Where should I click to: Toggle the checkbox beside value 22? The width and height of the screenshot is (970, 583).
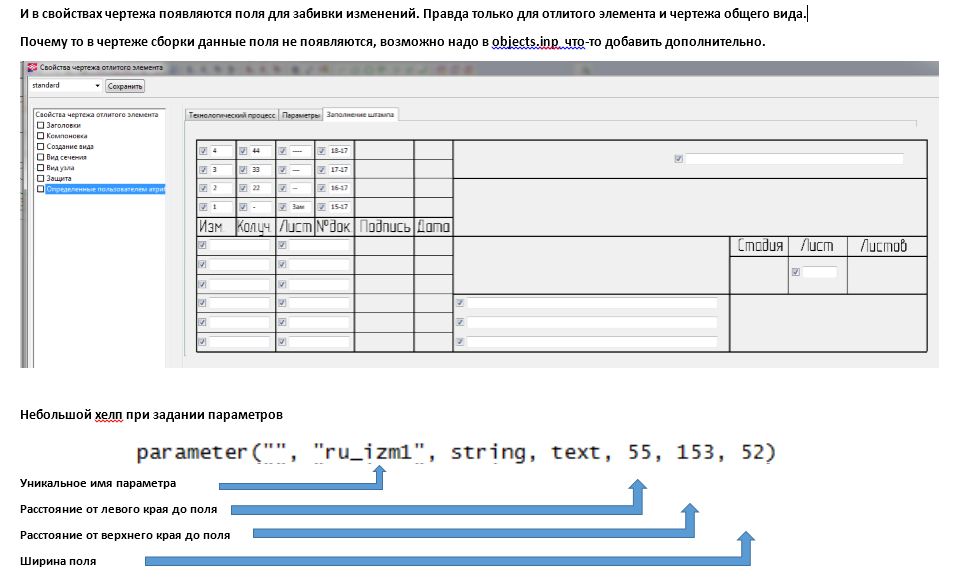pyautogui.click(x=243, y=188)
